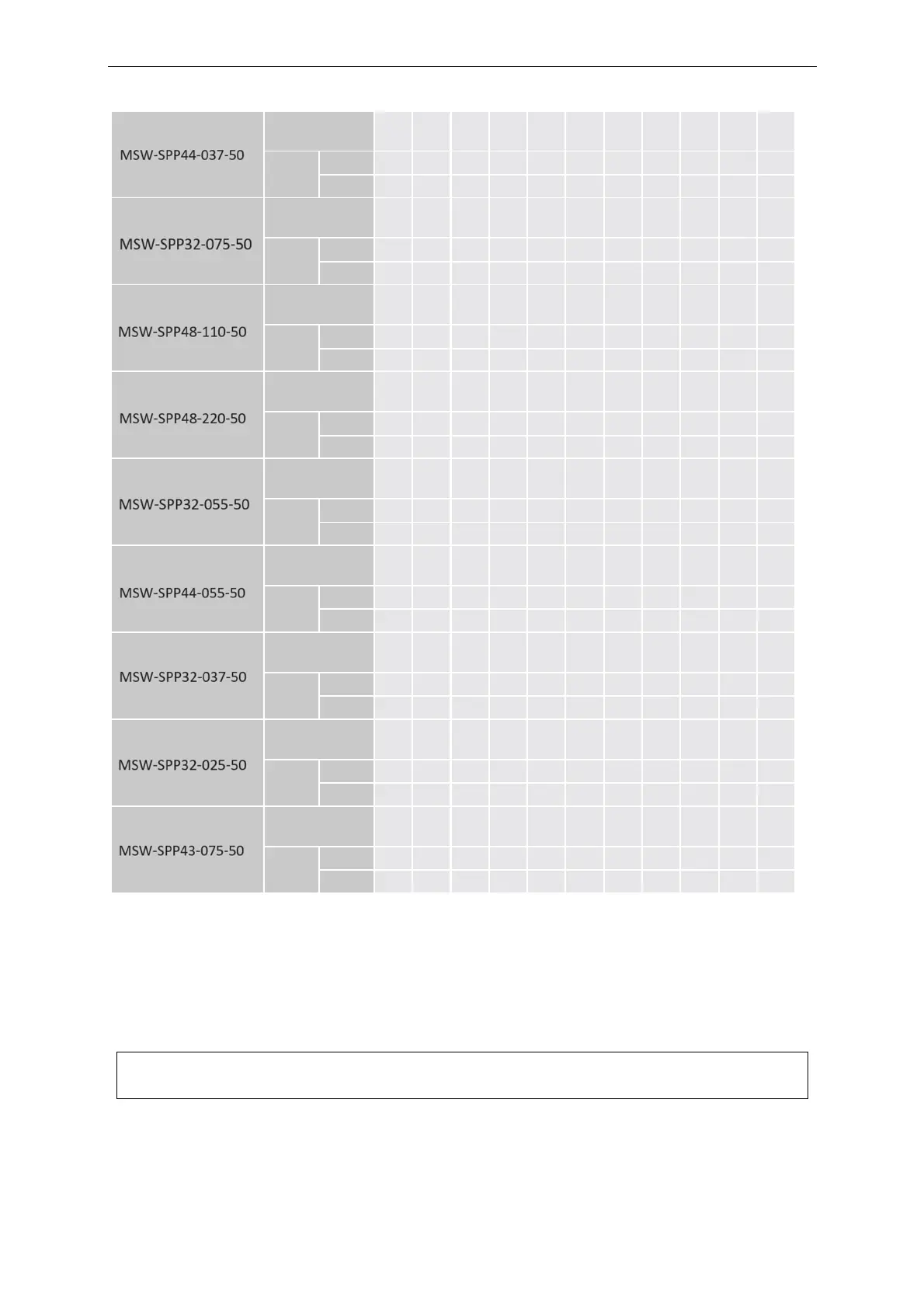This screenshot has width=924, height=1308.
Task: Select tall narrow gray cell in MSW-SPP43-075-50 group
Action: (291, 870)
